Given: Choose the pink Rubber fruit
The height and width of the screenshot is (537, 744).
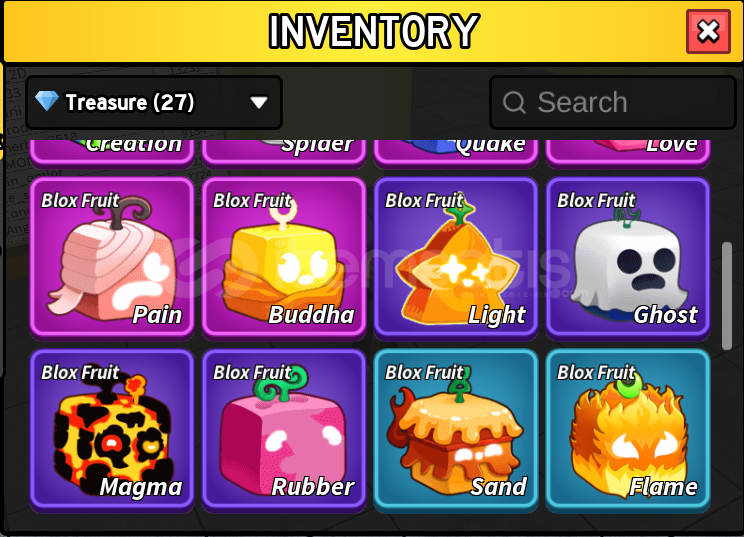Looking at the screenshot, I should 284,430.
